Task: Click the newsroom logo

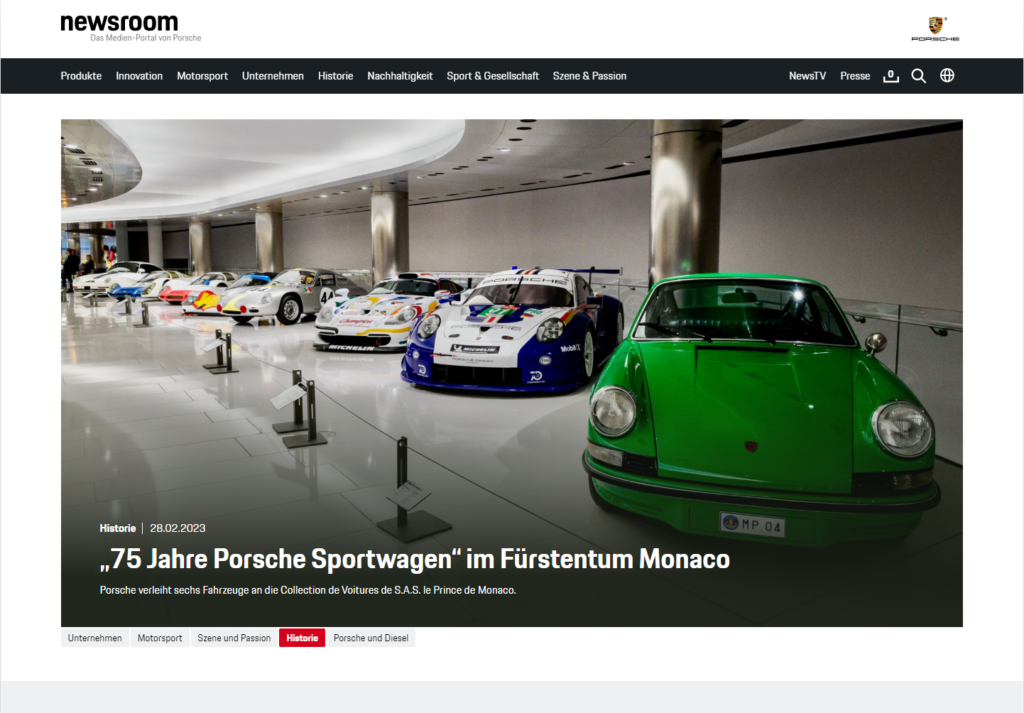Action: coord(119,26)
